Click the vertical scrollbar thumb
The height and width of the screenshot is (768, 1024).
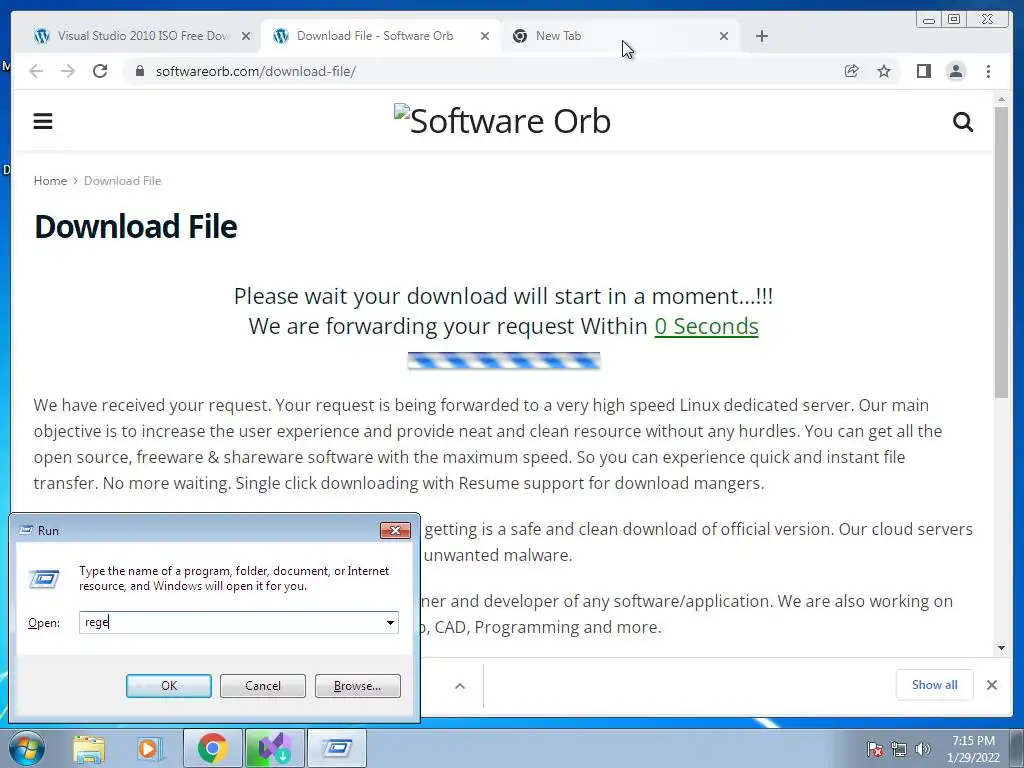(1001, 252)
